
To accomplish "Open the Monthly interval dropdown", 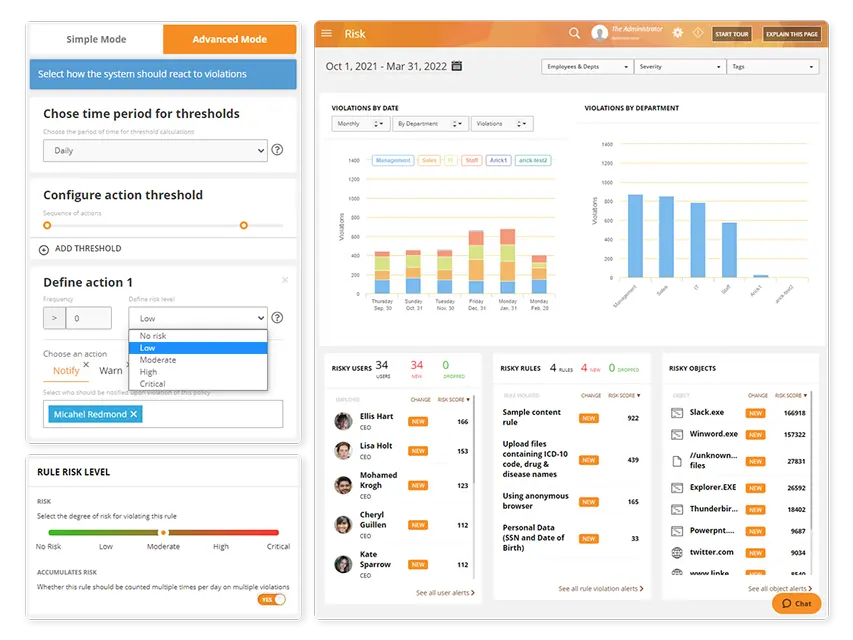I will 361,124.
